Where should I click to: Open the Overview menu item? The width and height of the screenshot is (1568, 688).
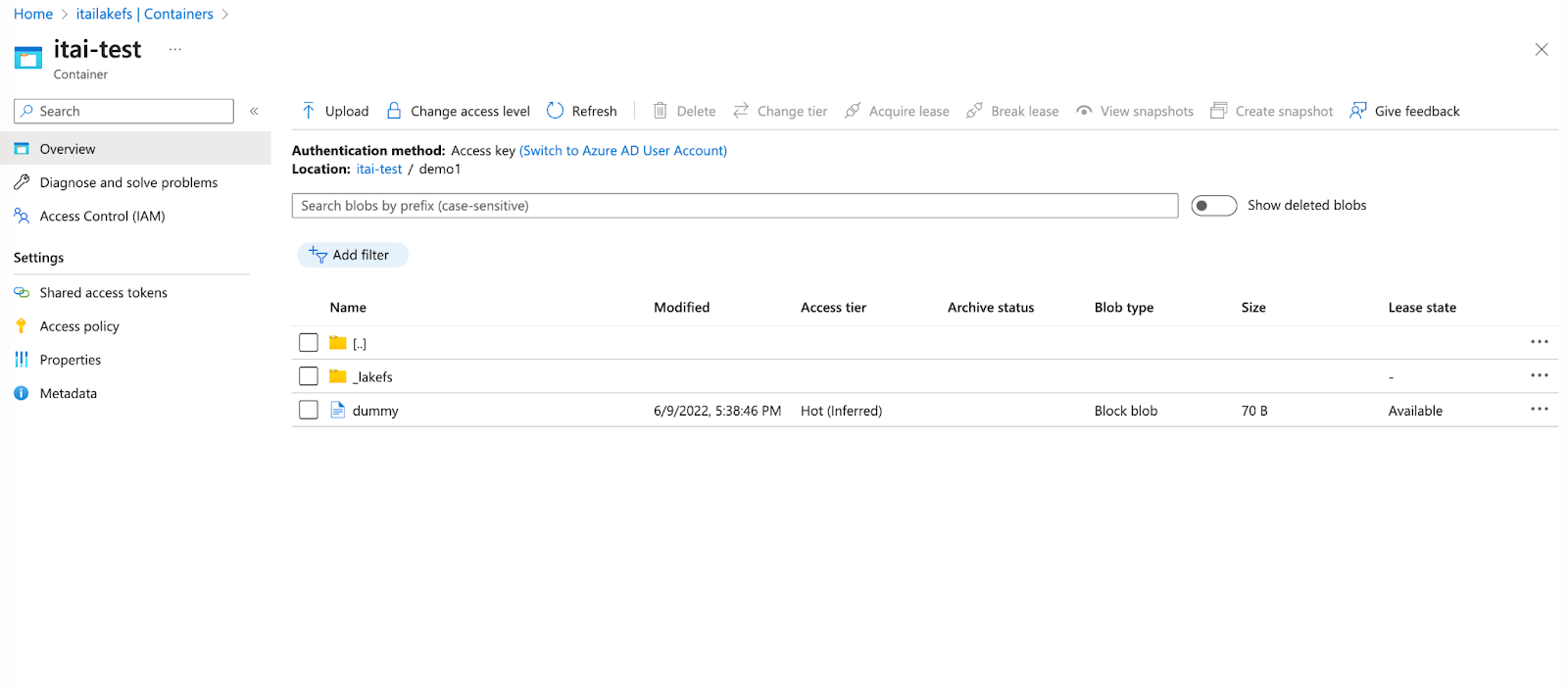click(x=135, y=149)
